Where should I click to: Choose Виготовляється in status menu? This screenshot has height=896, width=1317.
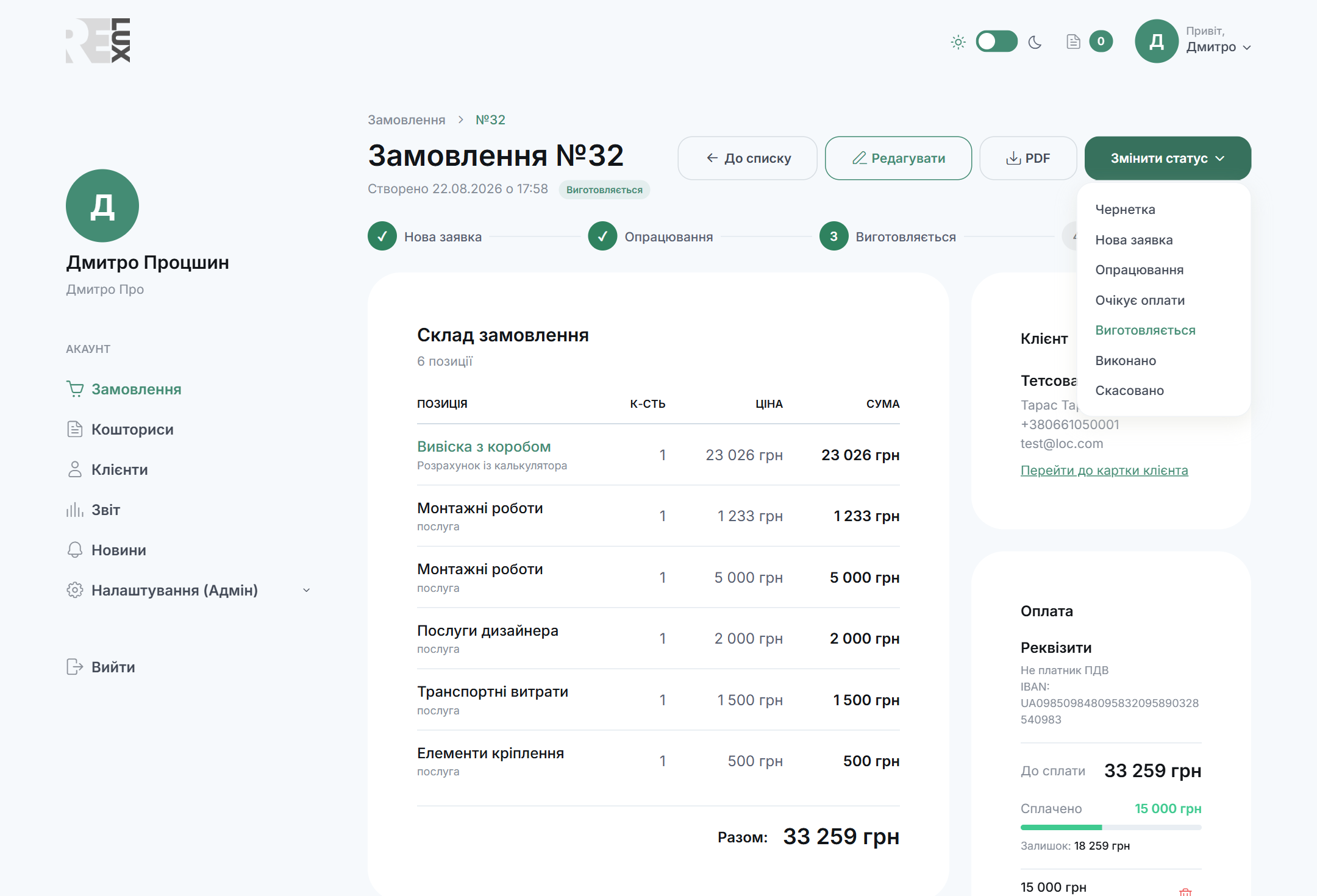tap(1145, 330)
